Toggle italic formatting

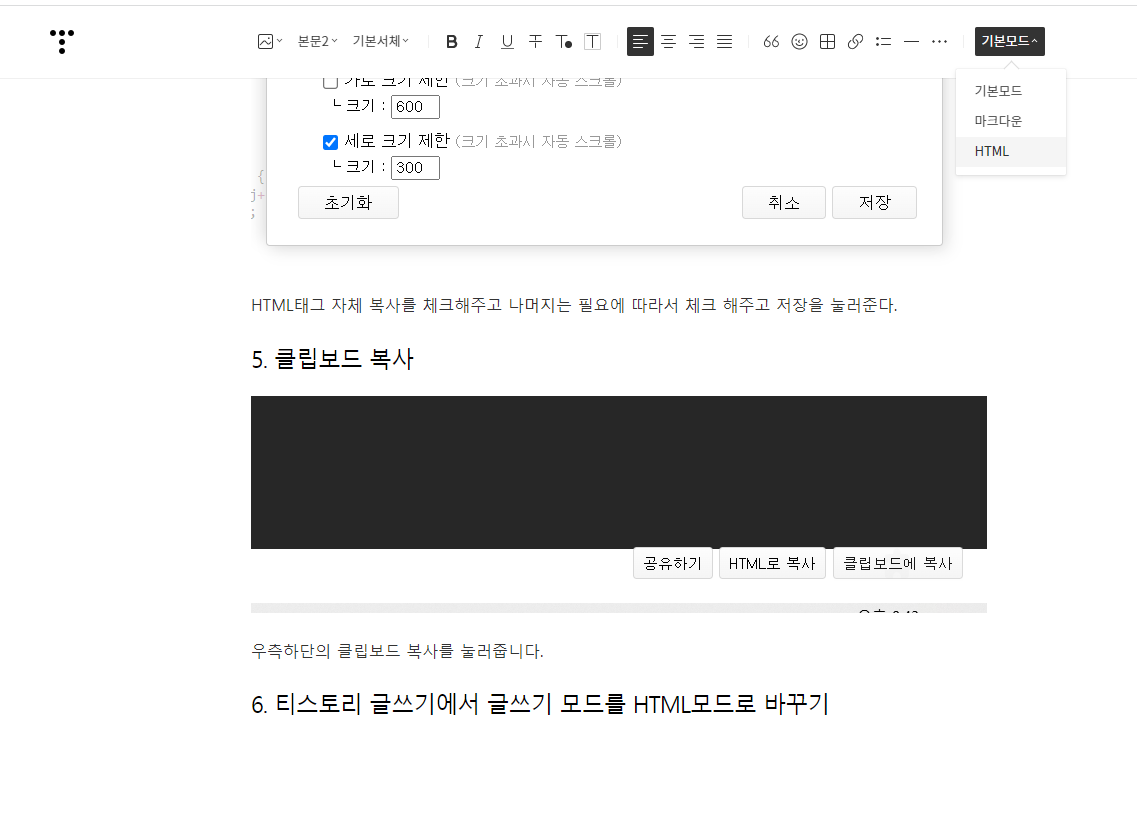click(x=479, y=41)
